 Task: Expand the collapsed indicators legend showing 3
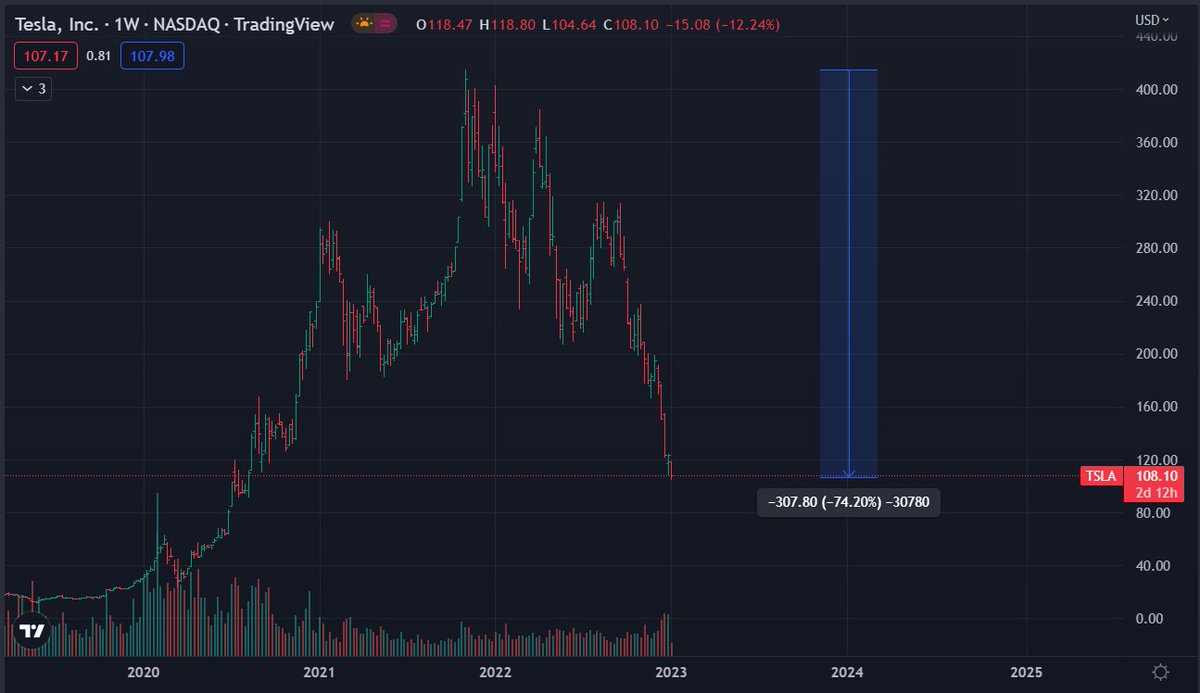click(35, 89)
